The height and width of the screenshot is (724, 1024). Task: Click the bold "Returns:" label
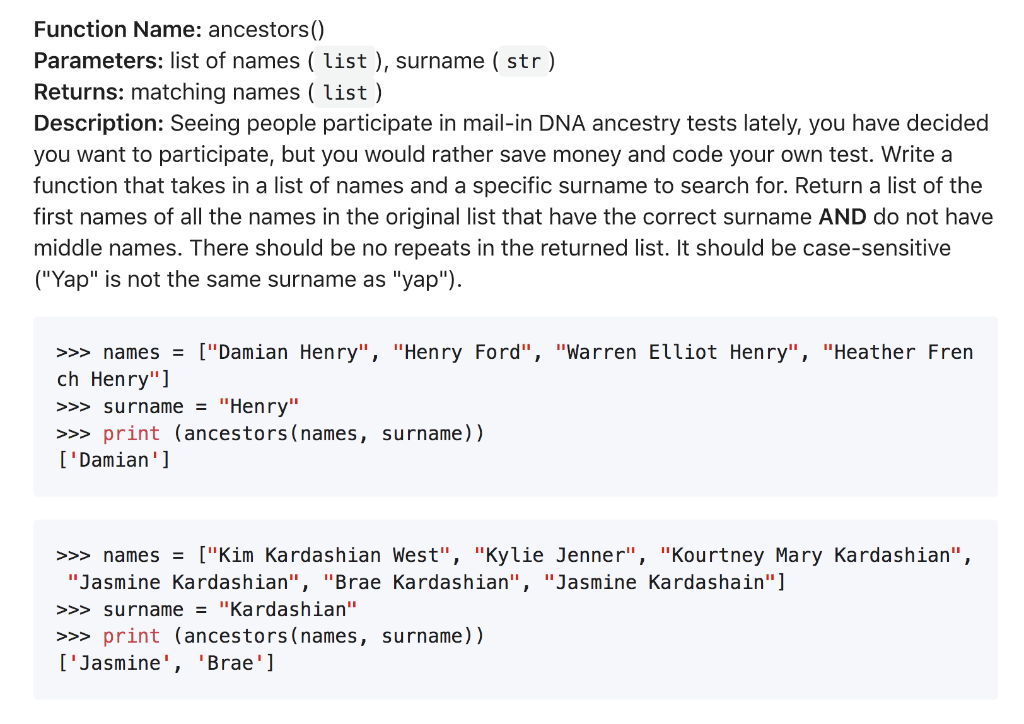click(79, 92)
